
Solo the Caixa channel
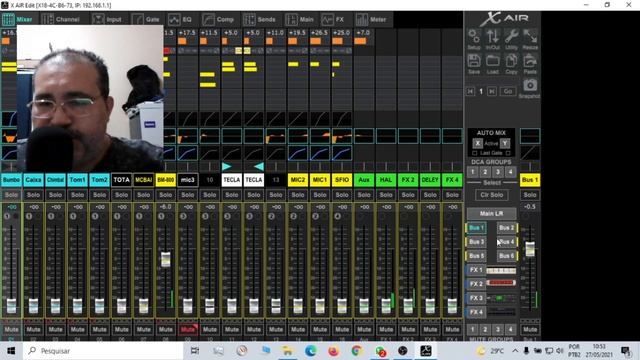pyautogui.click(x=33, y=195)
